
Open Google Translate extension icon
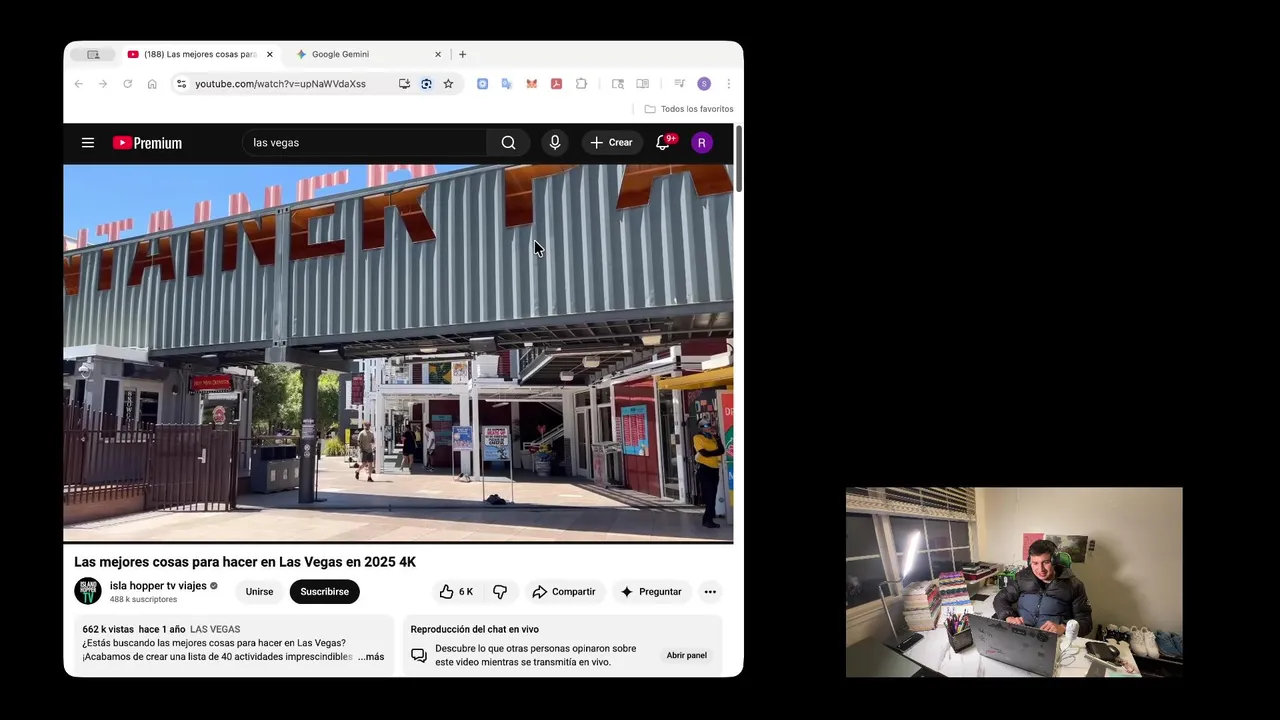pyautogui.click(x=507, y=84)
